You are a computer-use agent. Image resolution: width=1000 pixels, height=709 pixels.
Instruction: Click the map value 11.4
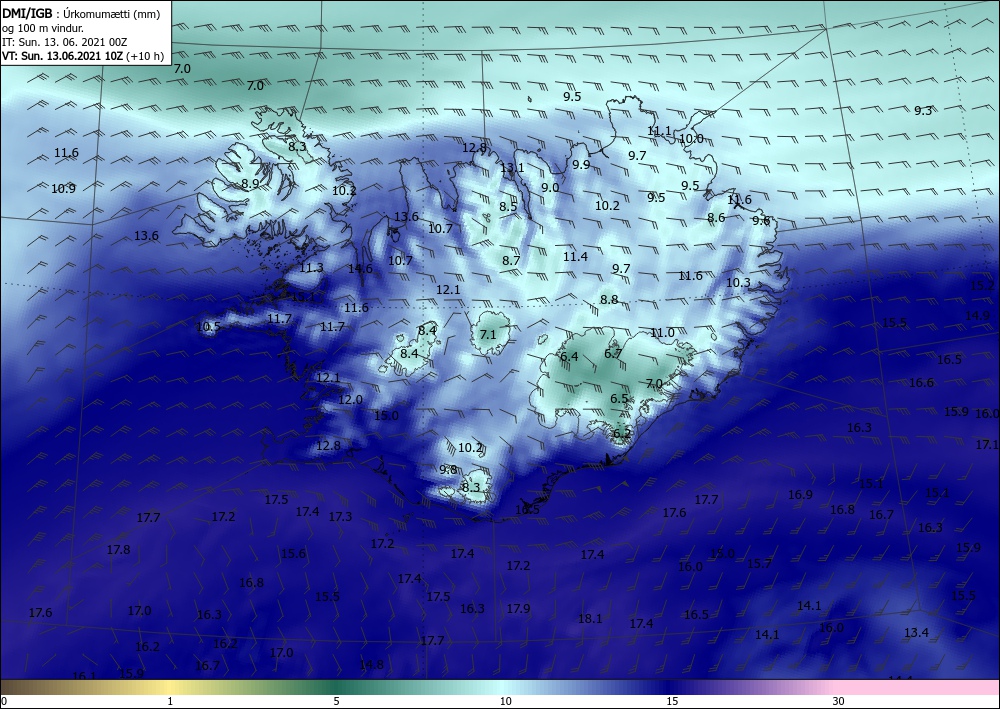(x=575, y=257)
